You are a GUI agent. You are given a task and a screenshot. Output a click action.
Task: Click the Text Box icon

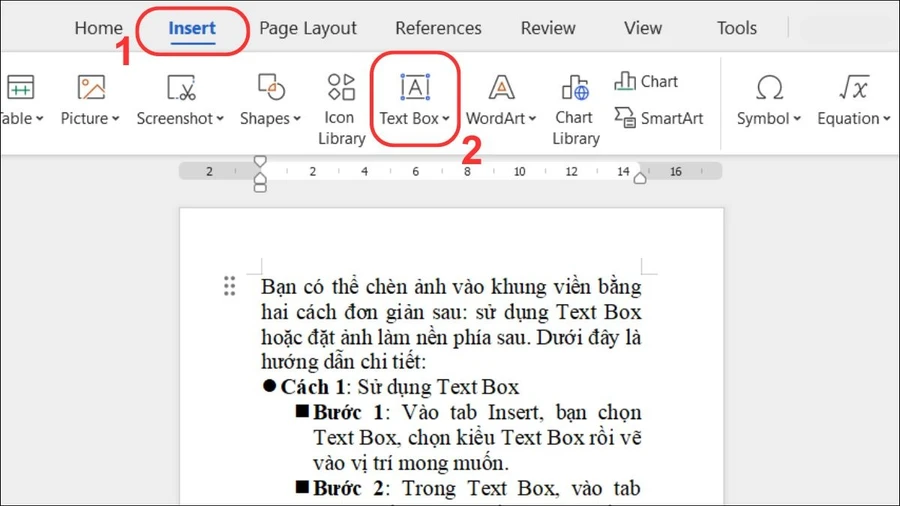click(415, 87)
